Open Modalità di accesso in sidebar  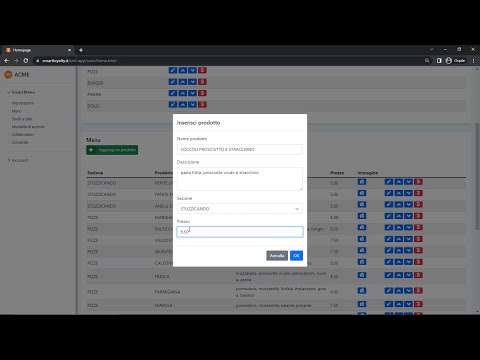point(28,127)
